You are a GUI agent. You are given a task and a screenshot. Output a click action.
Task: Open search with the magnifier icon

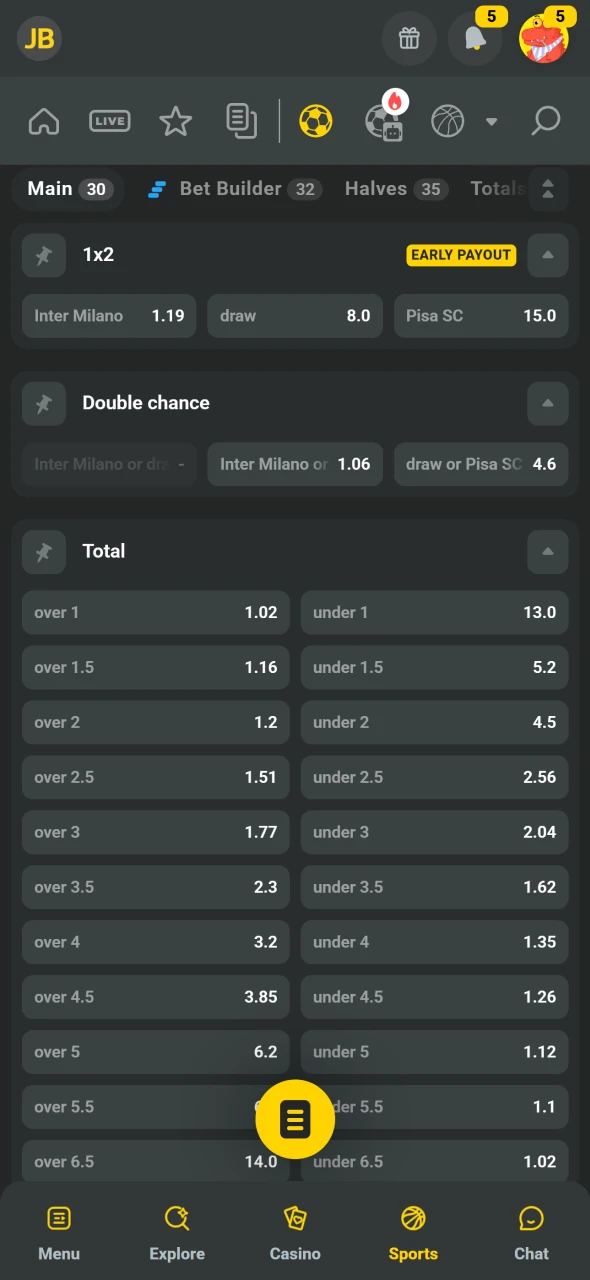click(545, 121)
